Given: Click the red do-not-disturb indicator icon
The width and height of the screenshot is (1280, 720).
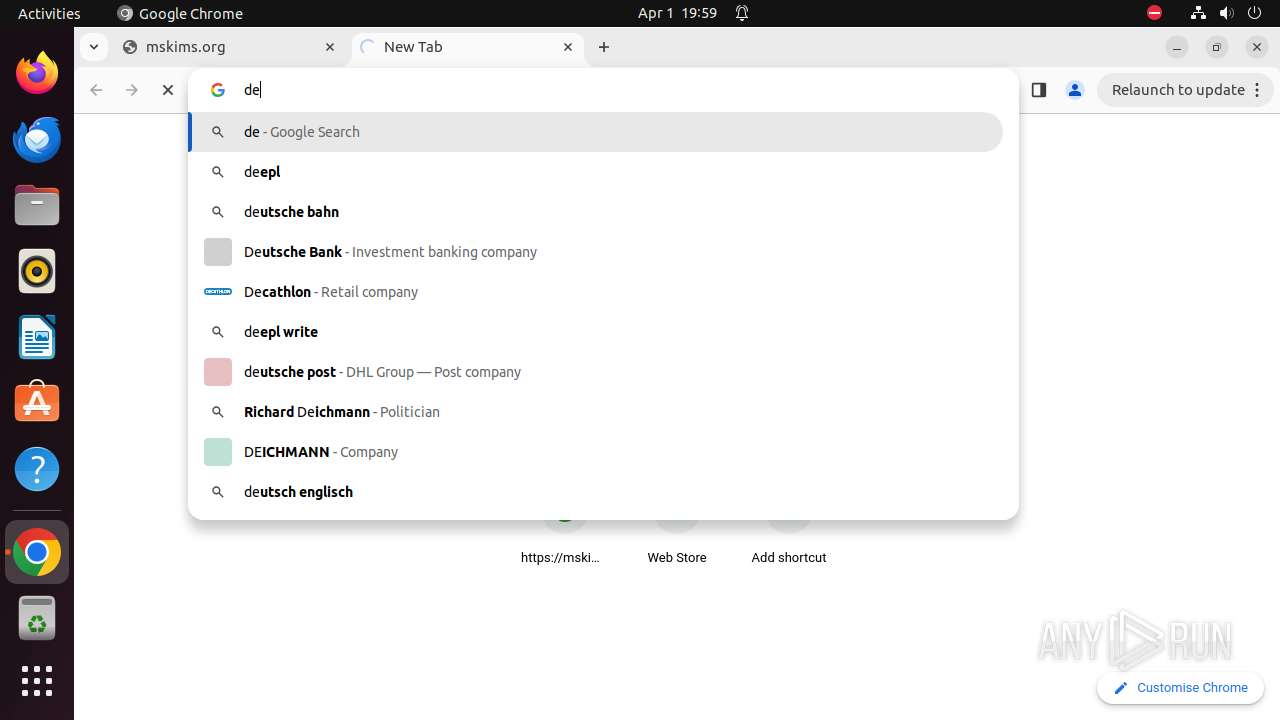Looking at the screenshot, I should point(1154,13).
